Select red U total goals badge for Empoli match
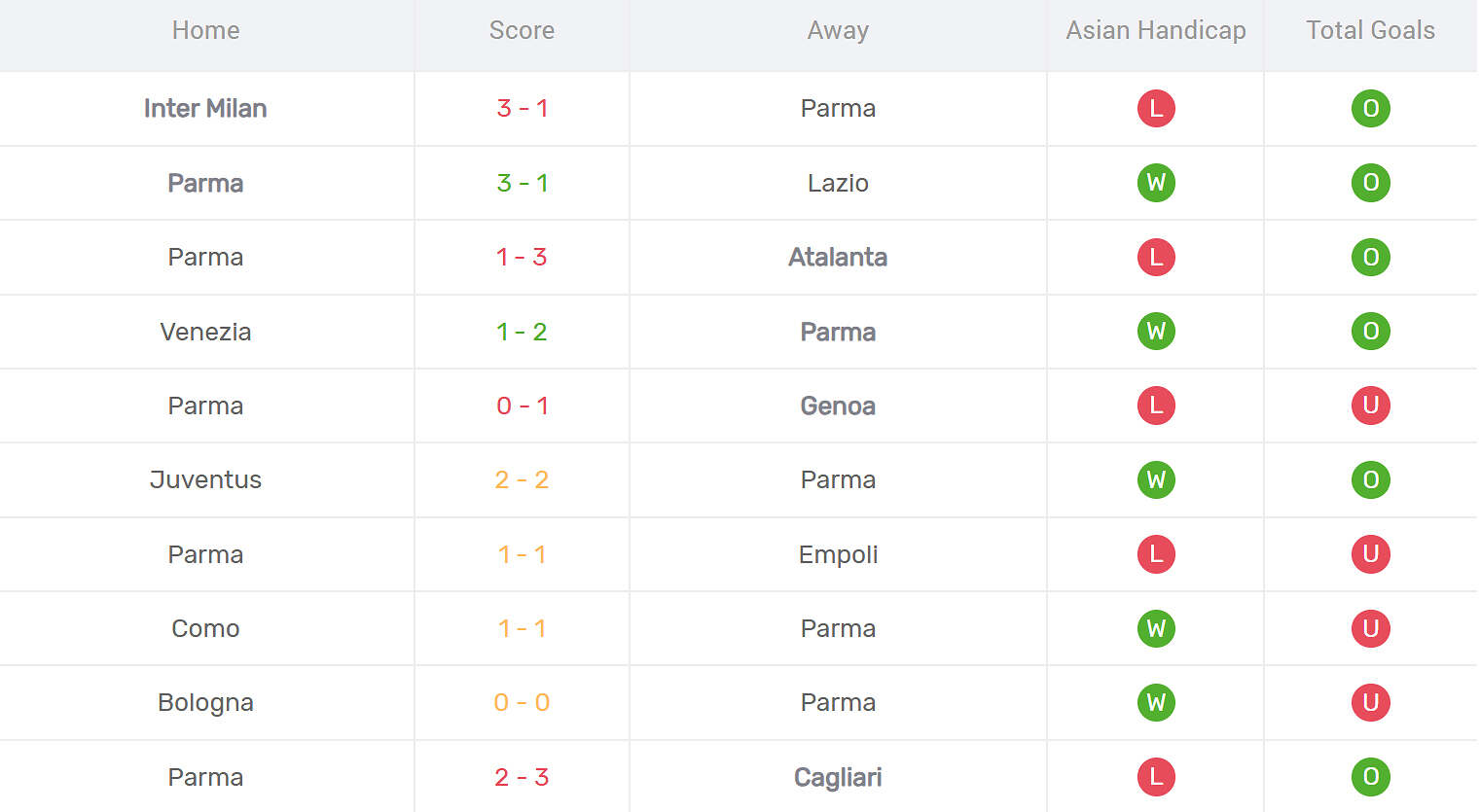This screenshot has height=812, width=1480. (x=1370, y=554)
